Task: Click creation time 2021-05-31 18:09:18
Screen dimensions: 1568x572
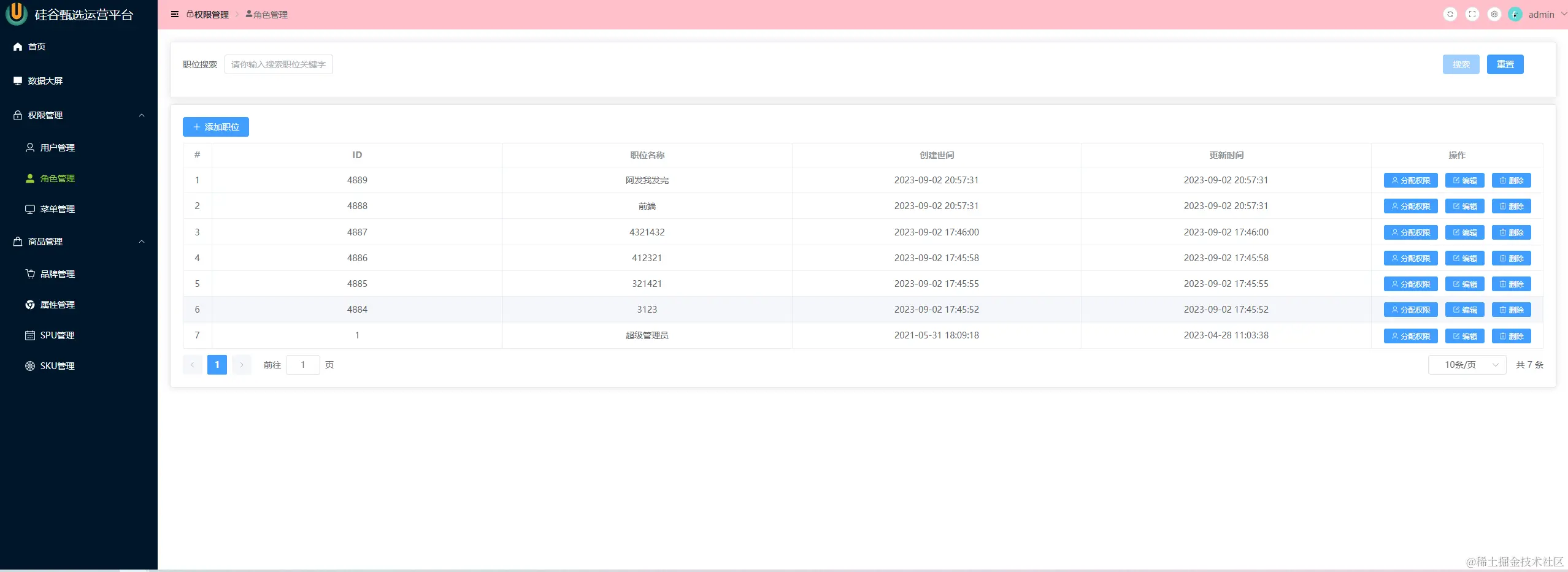Action: [937, 335]
